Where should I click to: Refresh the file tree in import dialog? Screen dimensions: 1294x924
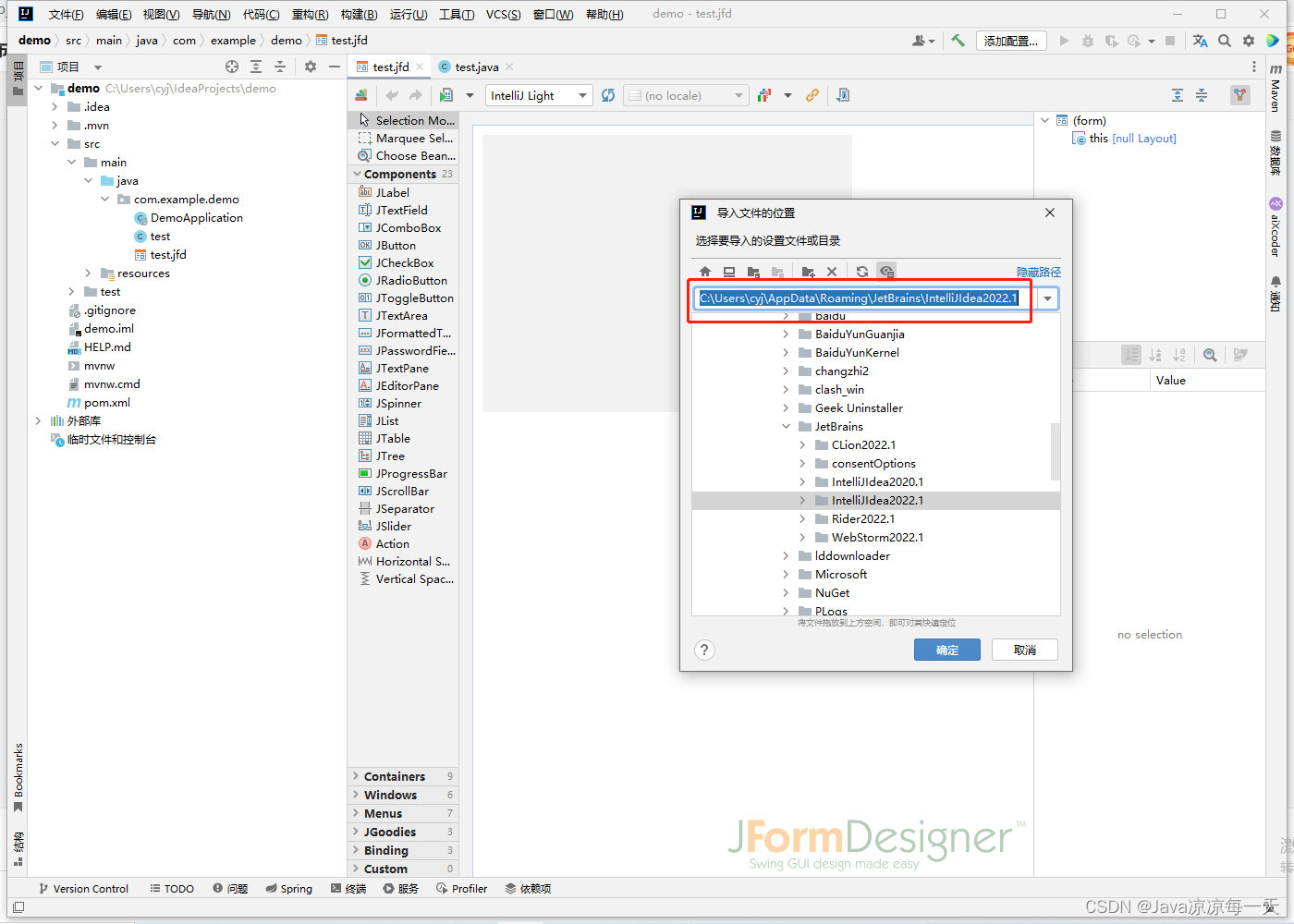pyautogui.click(x=862, y=272)
